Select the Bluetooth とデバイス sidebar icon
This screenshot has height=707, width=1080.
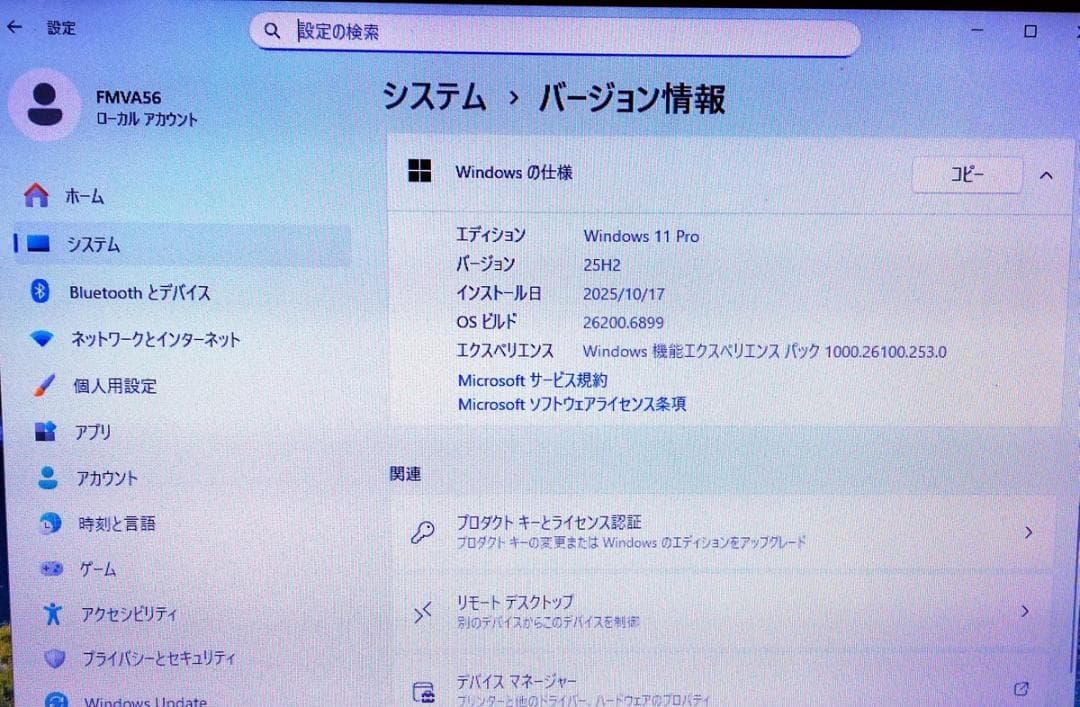[41, 292]
